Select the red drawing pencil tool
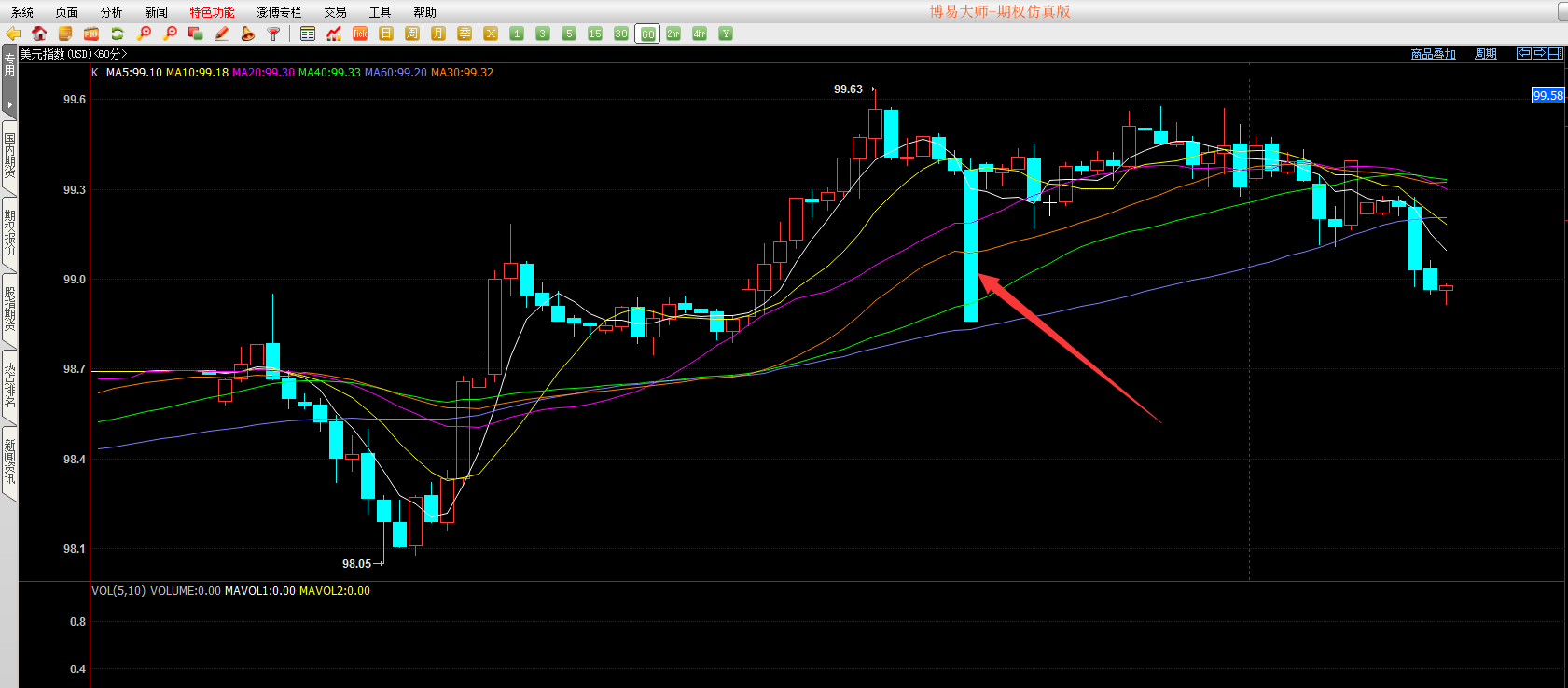The image size is (1568, 688). tap(222, 34)
